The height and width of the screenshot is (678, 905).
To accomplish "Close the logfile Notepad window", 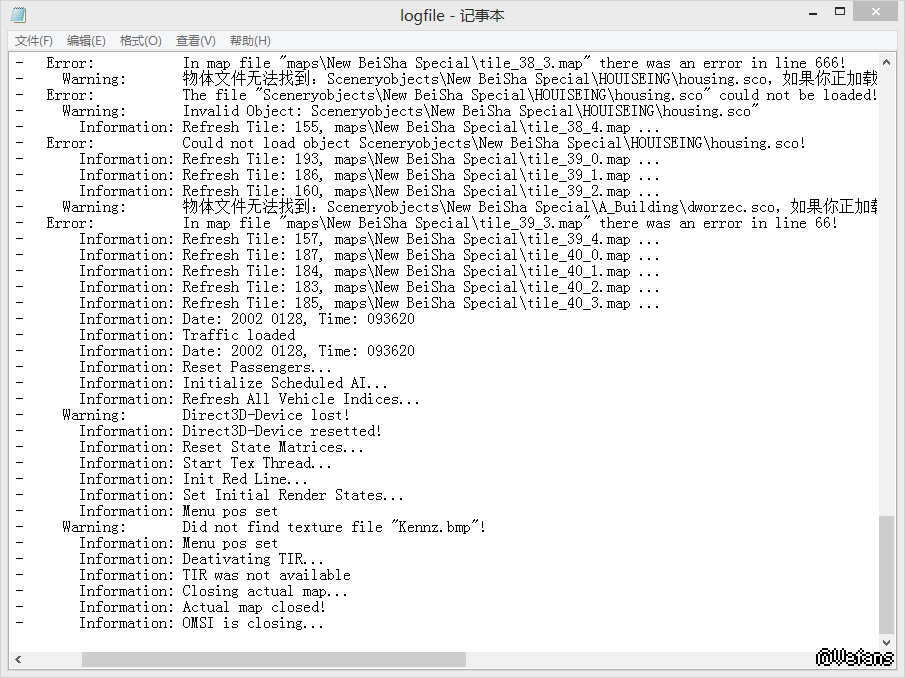I will pos(876,12).
